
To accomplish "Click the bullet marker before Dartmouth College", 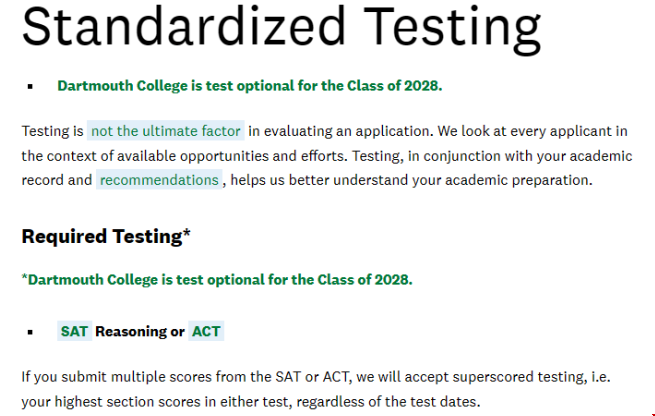I will 30,86.
